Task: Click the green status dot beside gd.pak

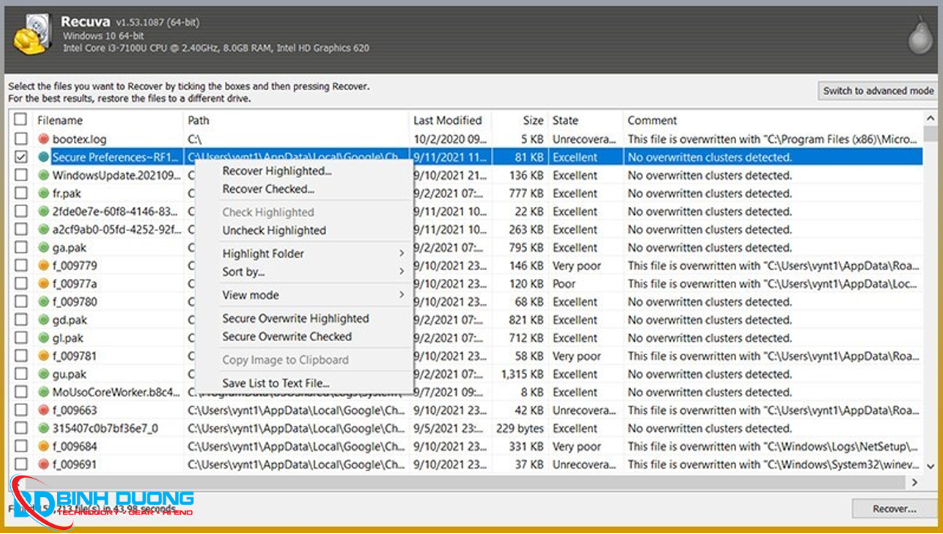Action: pyautogui.click(x=43, y=319)
